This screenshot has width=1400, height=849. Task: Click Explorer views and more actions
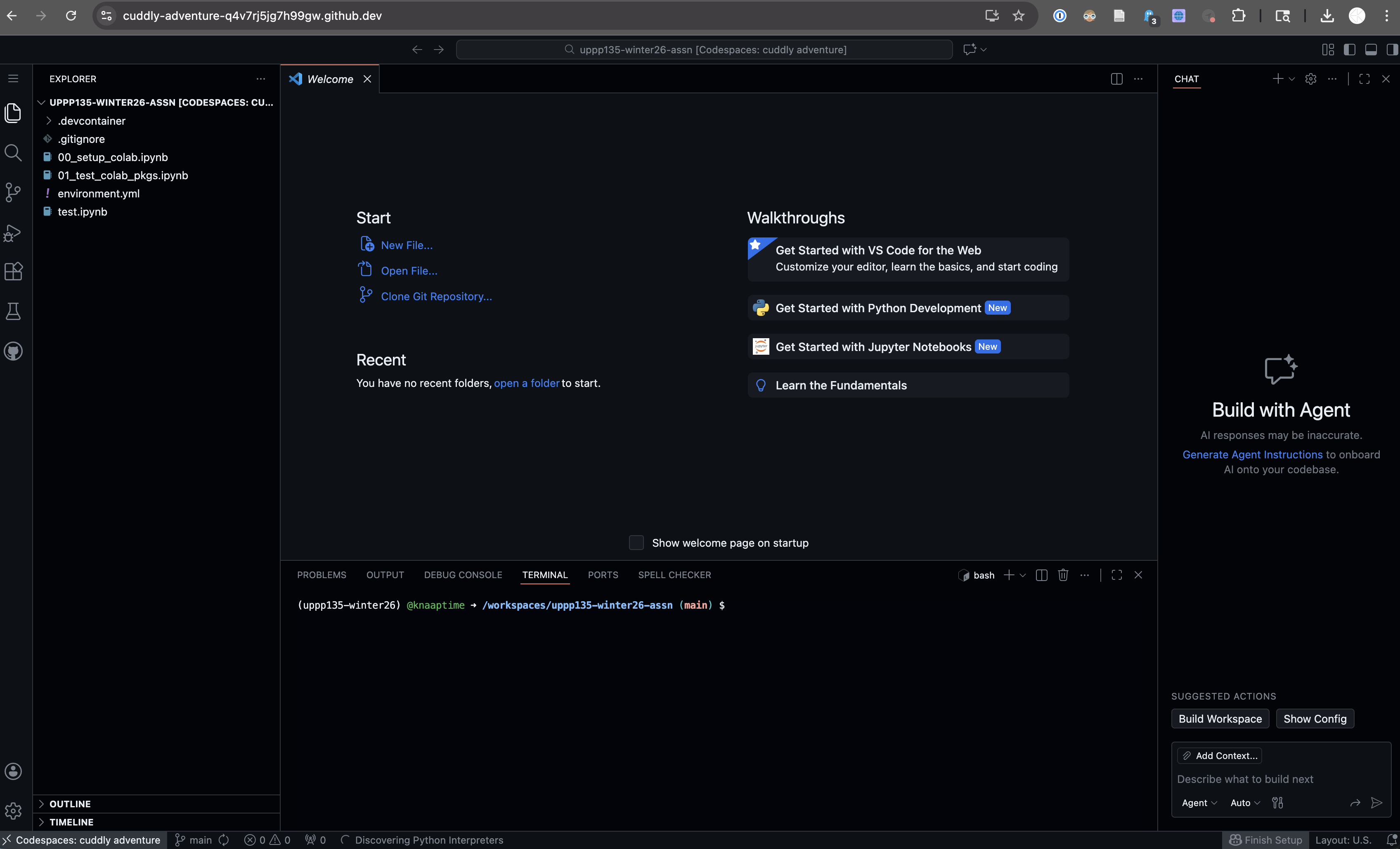[x=261, y=79]
